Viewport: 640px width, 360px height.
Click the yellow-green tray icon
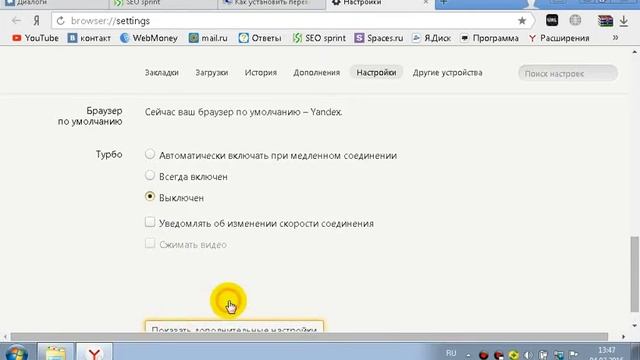pos(513,355)
